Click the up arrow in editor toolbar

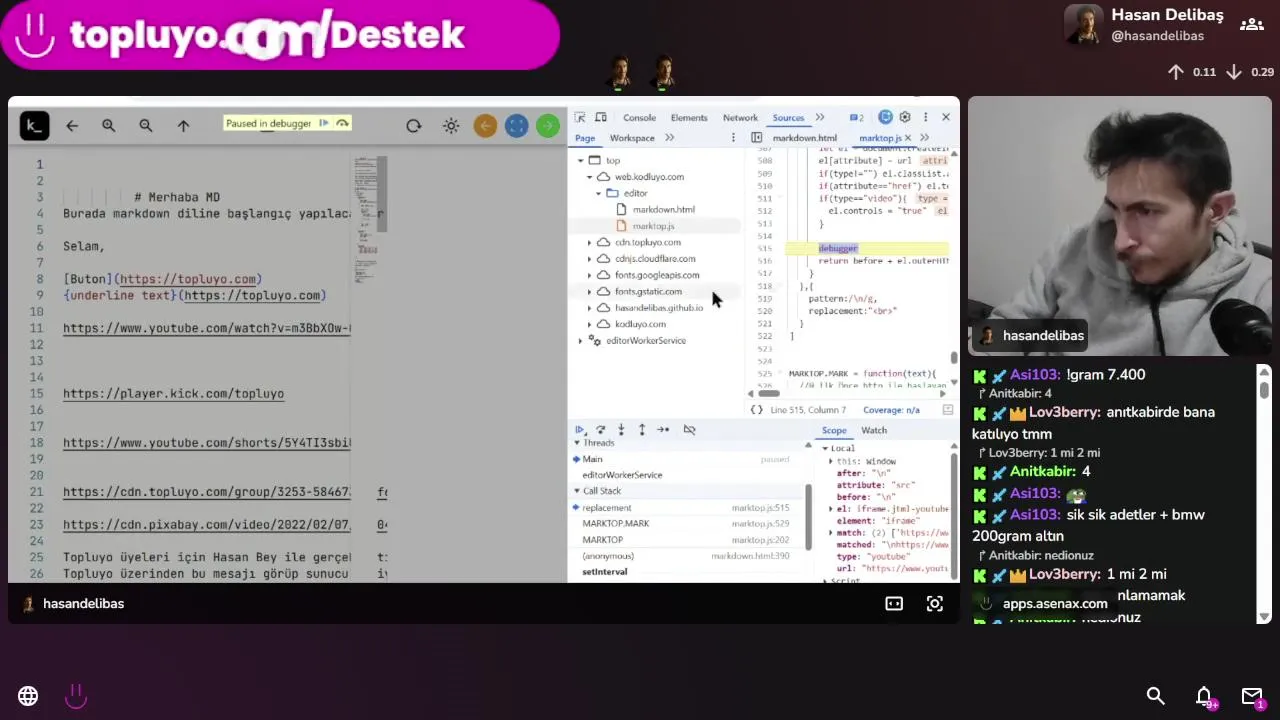[x=183, y=126]
